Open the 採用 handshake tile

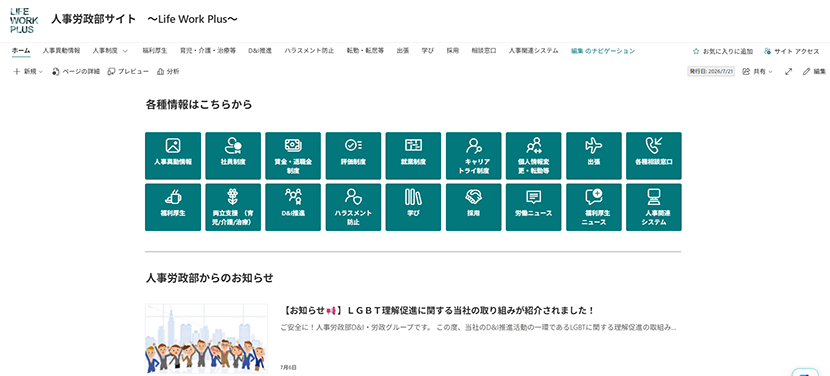pyautogui.click(x=473, y=207)
